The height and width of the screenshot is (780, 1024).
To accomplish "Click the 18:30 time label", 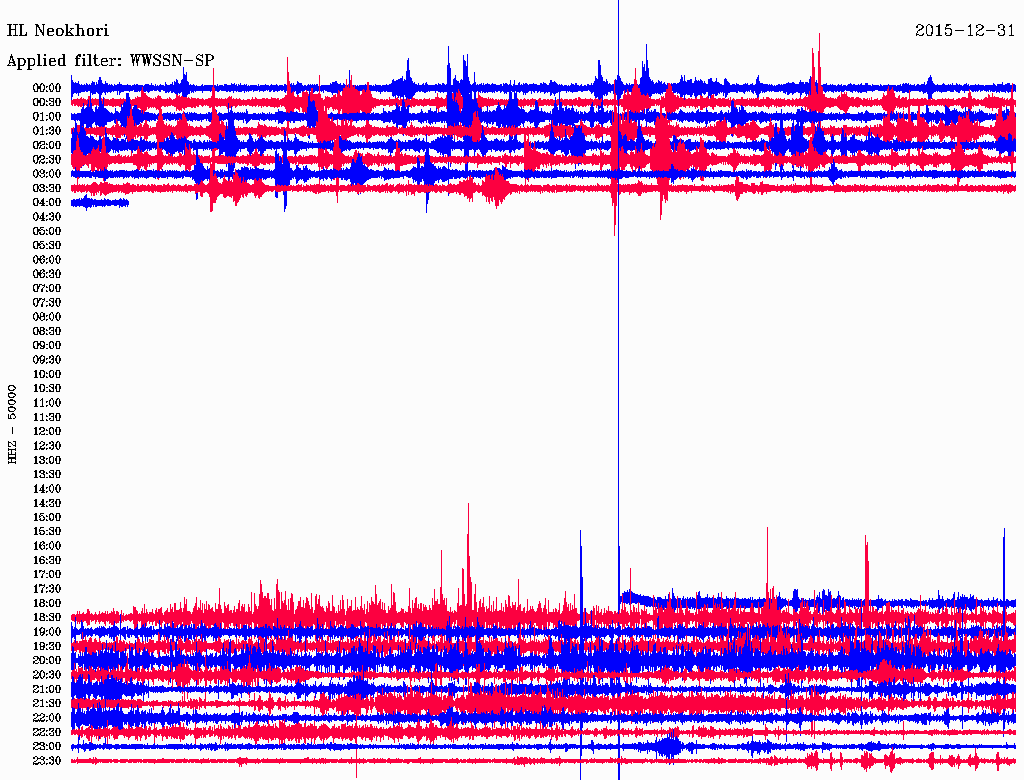I will 47,617.
